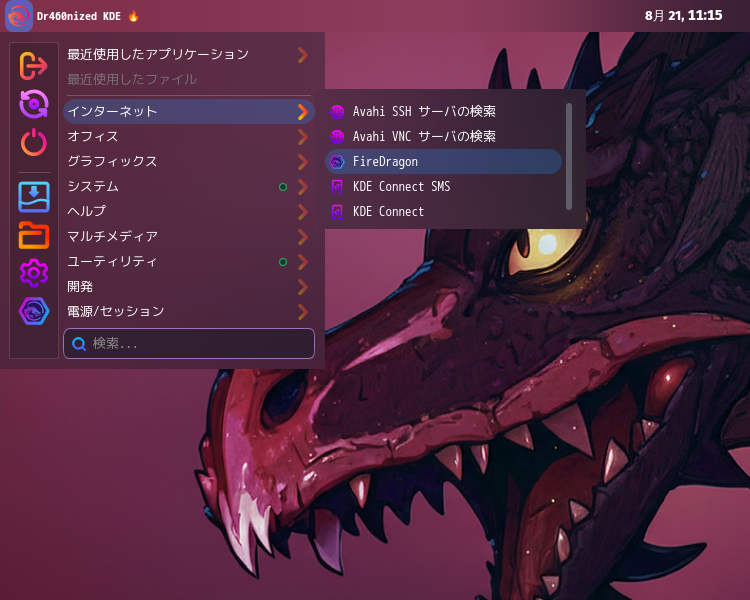750x600 pixels.
Task: Click the green dot beside ユーティリティ
Action: (x=283, y=262)
